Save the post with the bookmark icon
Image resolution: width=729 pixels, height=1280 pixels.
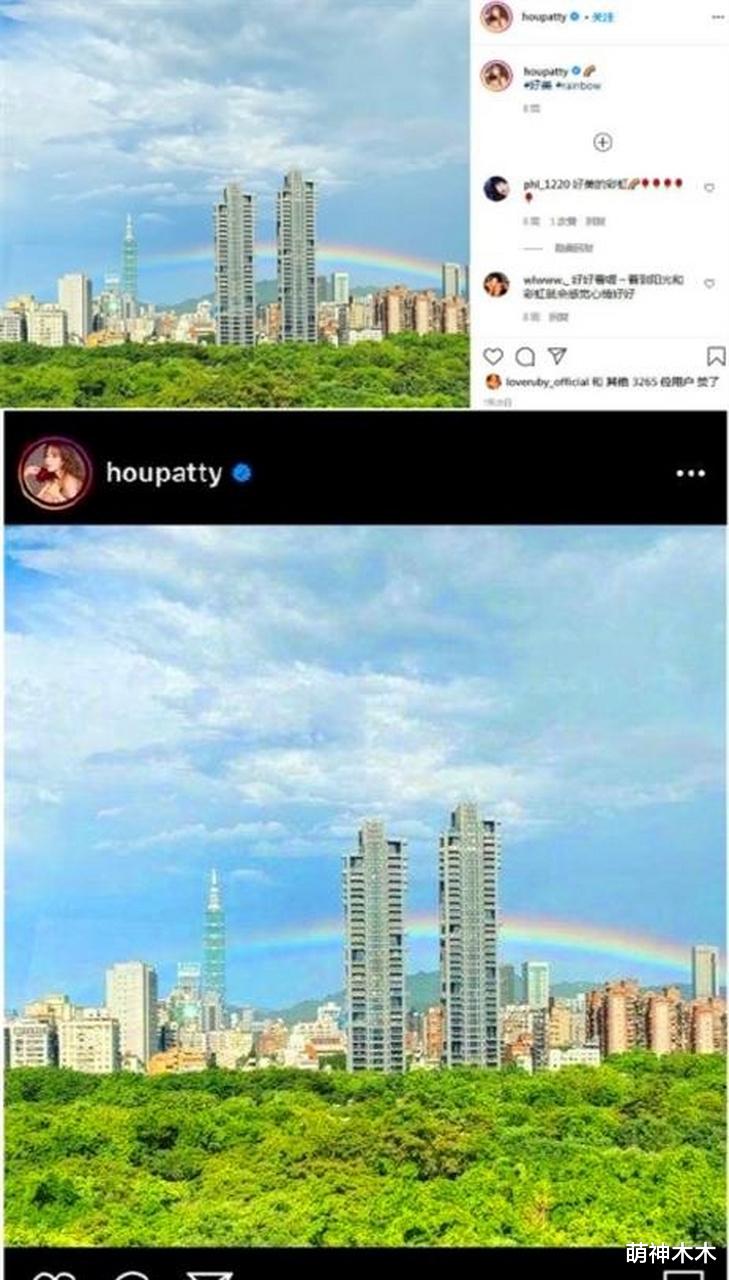(716, 357)
